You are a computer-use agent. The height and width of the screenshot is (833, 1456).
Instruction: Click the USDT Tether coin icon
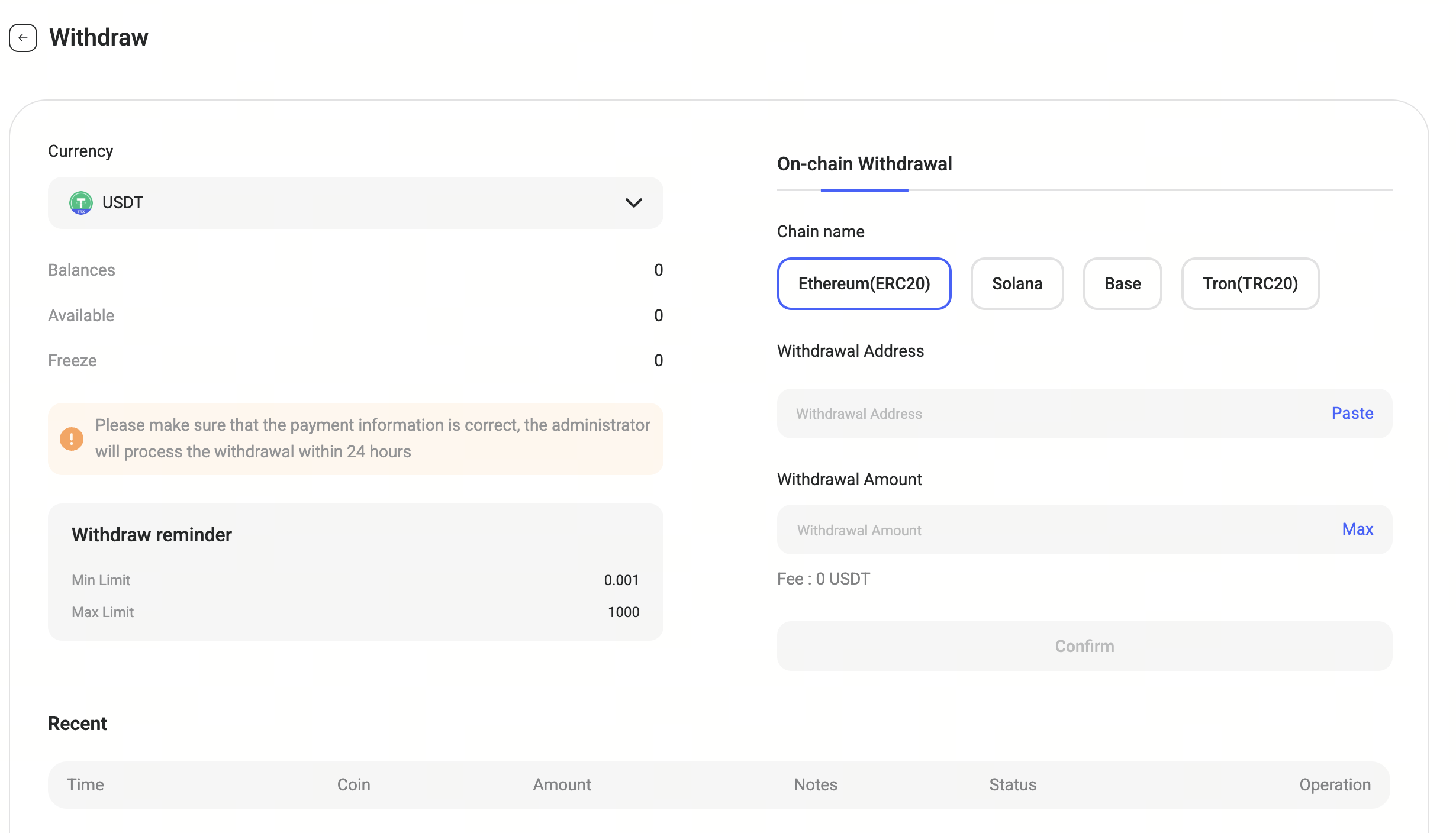[81, 203]
